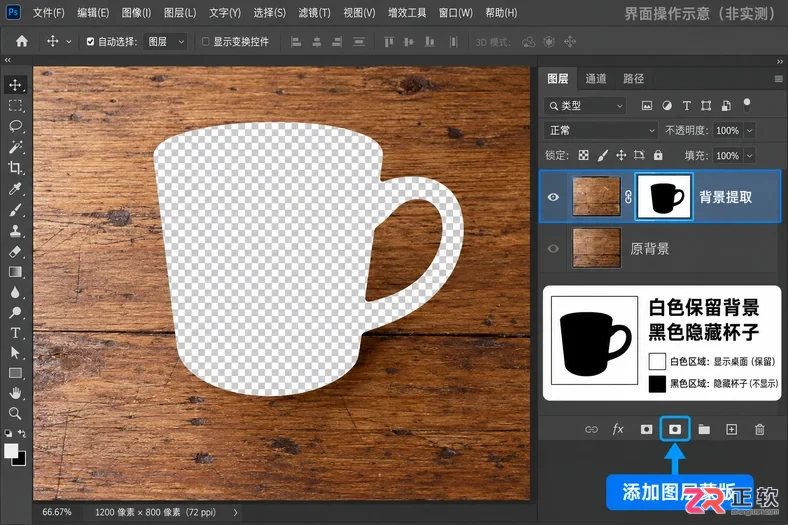
Task: Select the Zoom magnifier tool
Action: coord(15,413)
